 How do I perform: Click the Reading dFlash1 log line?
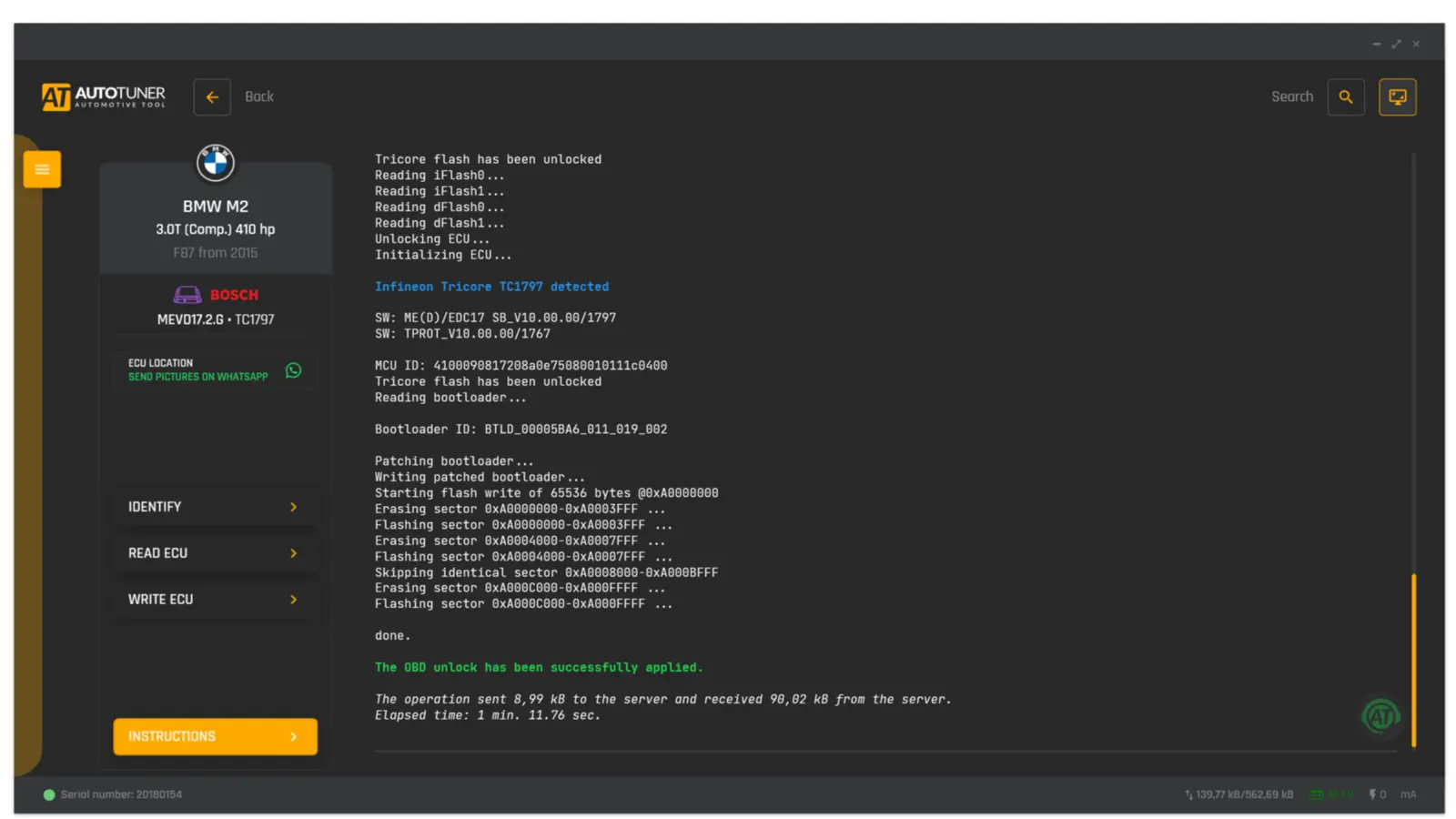pyautogui.click(x=440, y=223)
